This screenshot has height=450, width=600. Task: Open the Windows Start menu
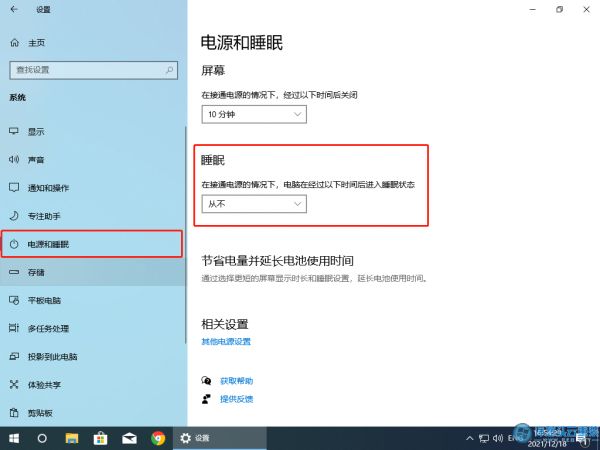point(14,438)
